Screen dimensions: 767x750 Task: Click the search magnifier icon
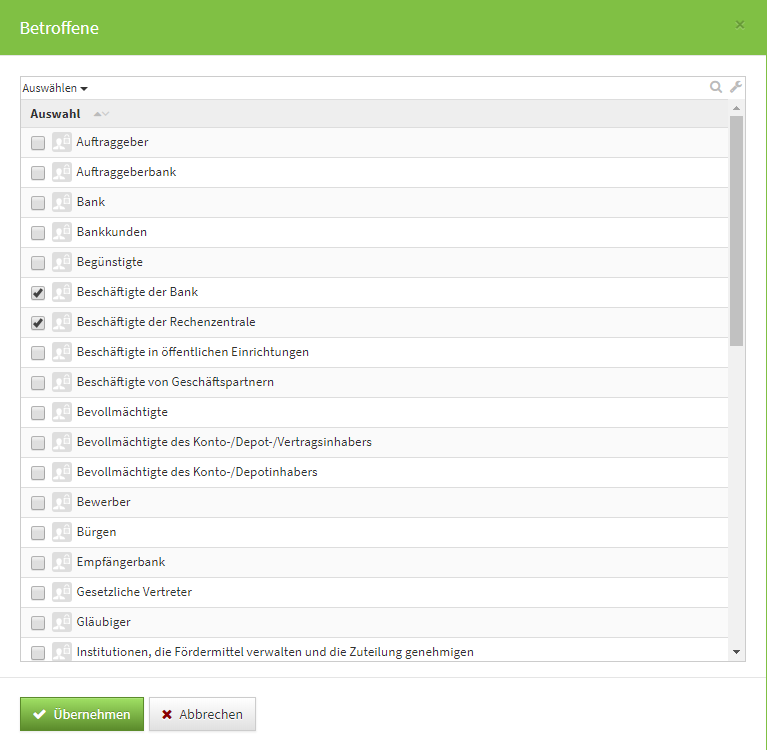715,87
